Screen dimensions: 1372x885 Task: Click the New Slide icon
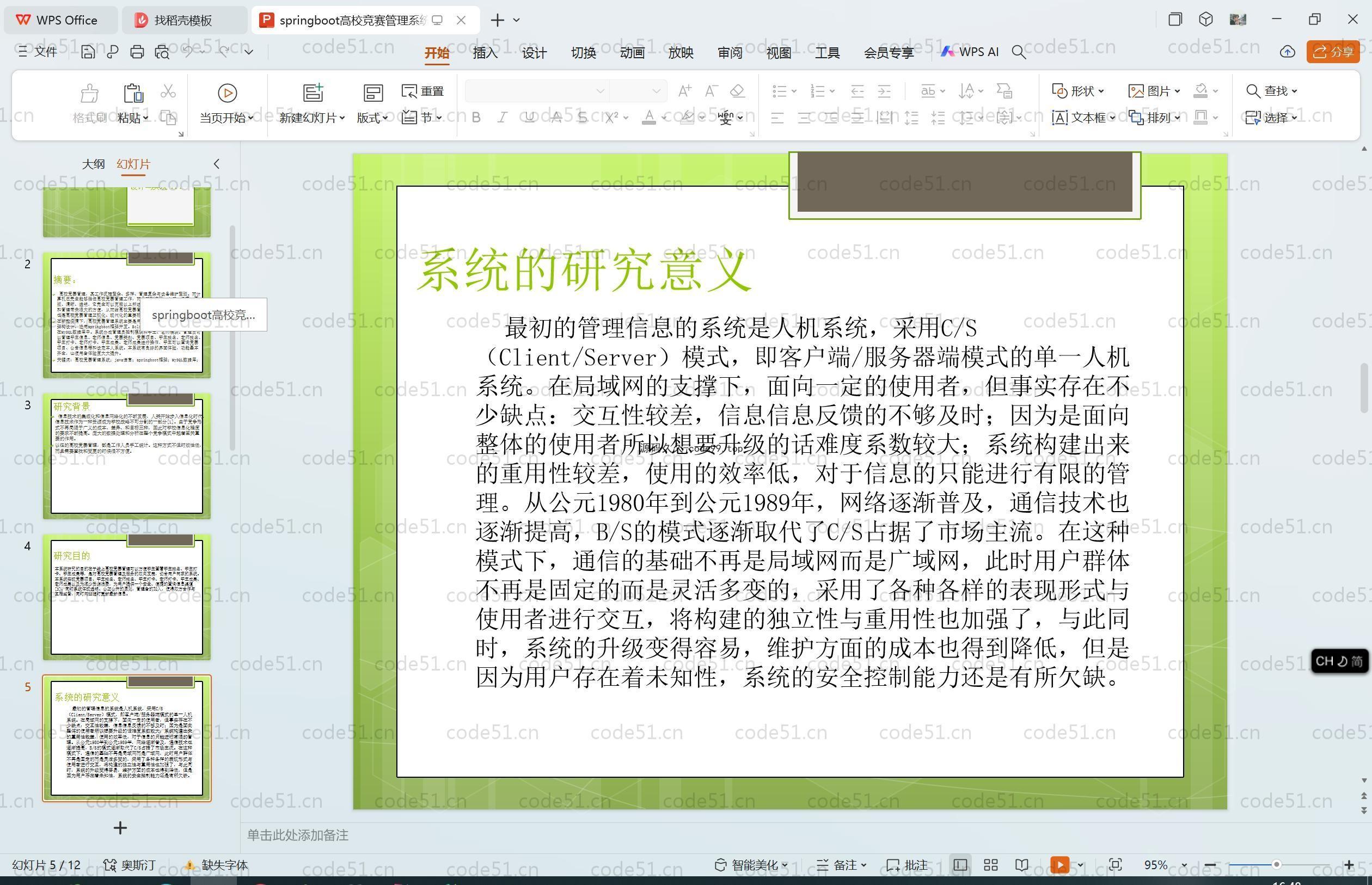pos(313,93)
